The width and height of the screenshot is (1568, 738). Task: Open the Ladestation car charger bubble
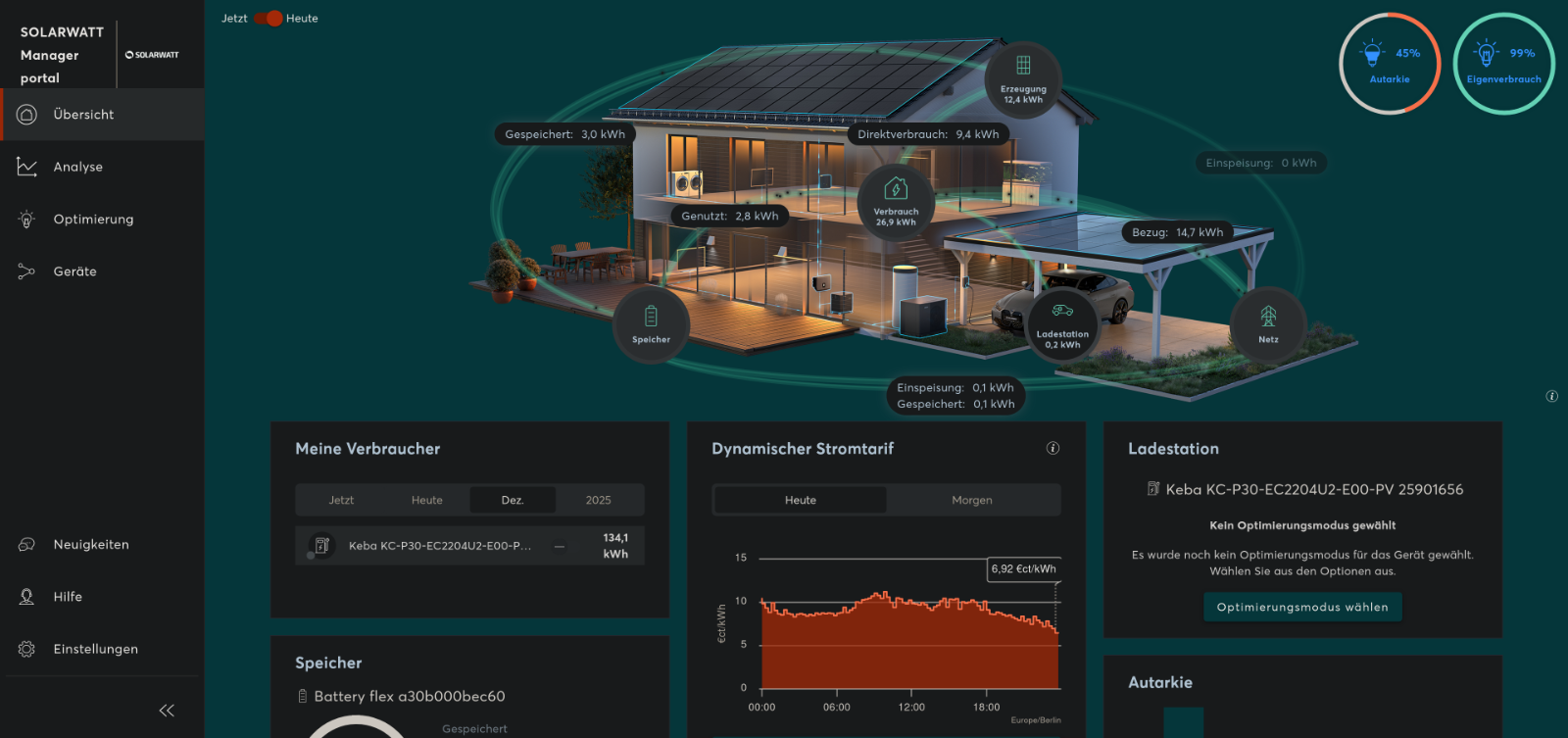point(1062,324)
